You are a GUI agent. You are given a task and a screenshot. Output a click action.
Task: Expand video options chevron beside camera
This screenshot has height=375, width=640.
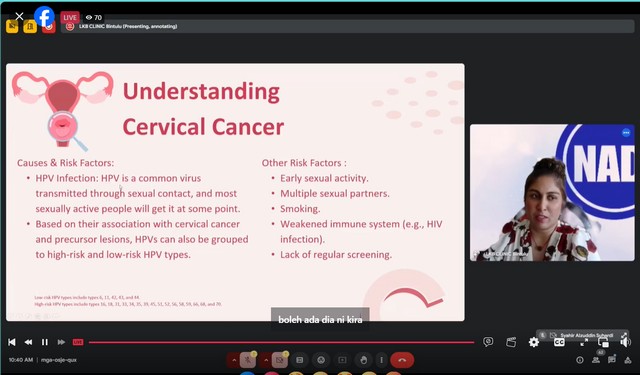coord(266,360)
